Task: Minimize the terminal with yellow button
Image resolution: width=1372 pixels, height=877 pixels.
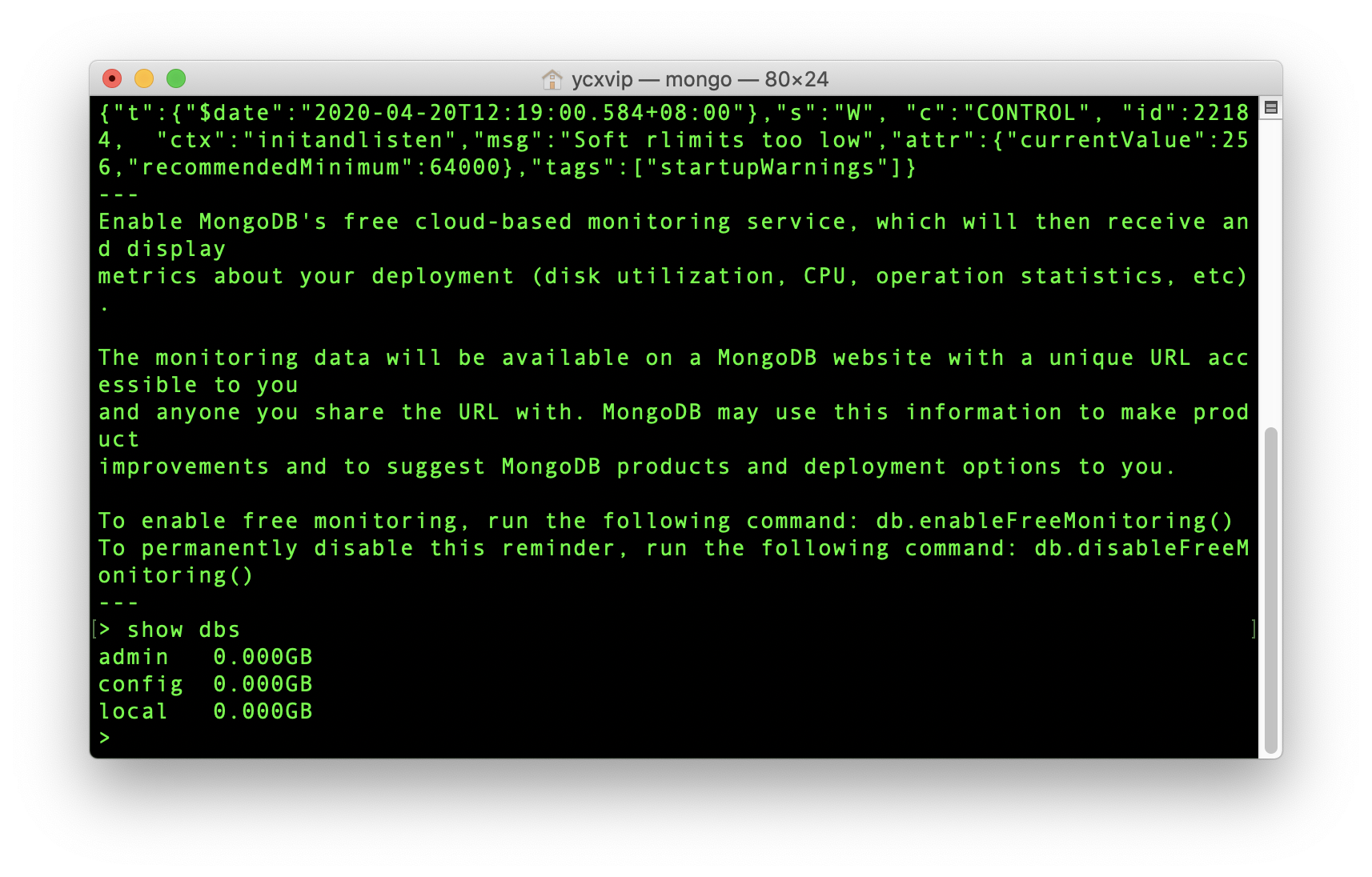Action: 144,78
